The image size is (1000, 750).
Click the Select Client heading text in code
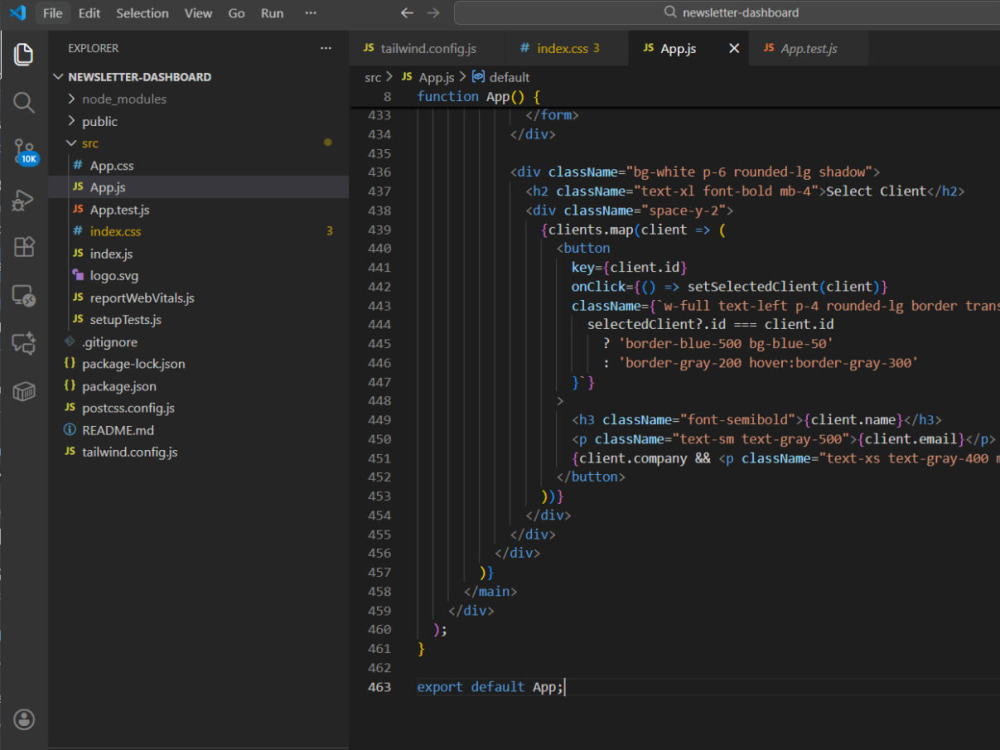pos(876,191)
